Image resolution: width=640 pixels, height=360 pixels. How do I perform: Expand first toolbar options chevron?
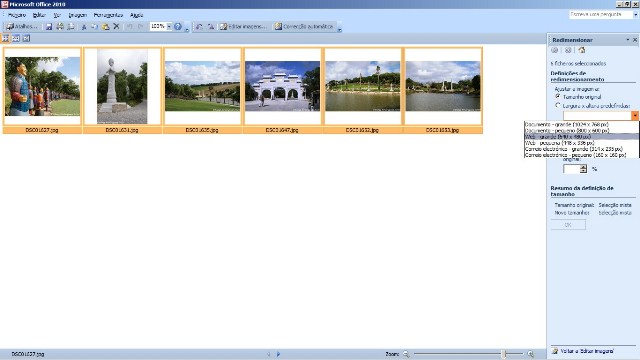(x=187, y=29)
